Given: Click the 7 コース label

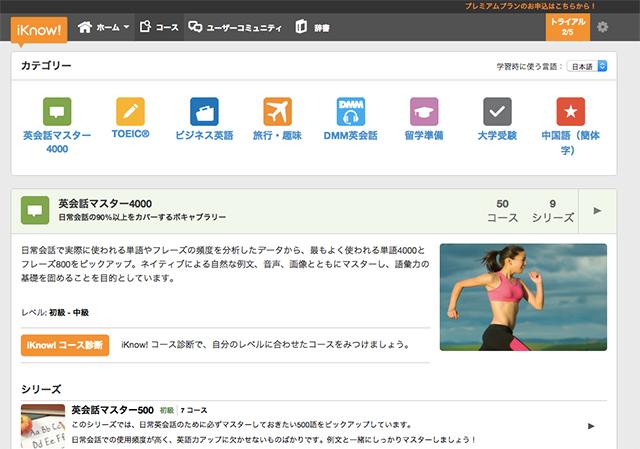Looking at the screenshot, I should [x=194, y=410].
